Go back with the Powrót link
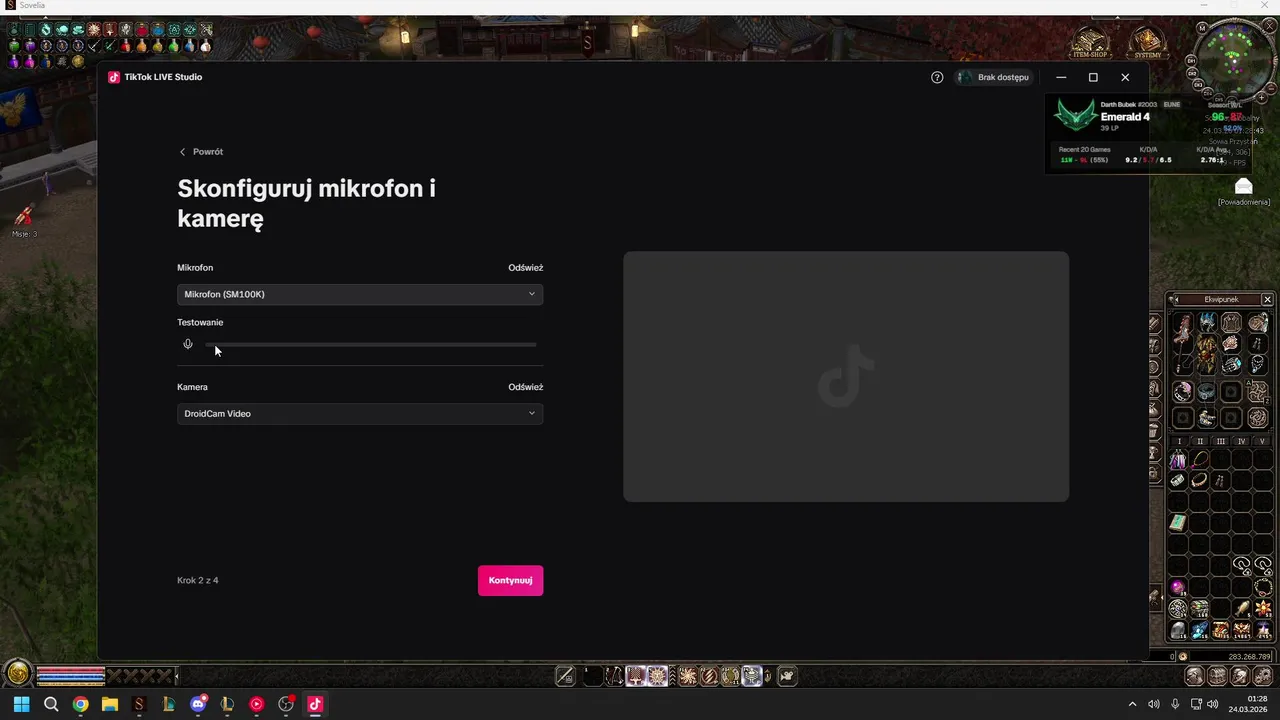The width and height of the screenshot is (1280, 720). pyautogui.click(x=201, y=152)
